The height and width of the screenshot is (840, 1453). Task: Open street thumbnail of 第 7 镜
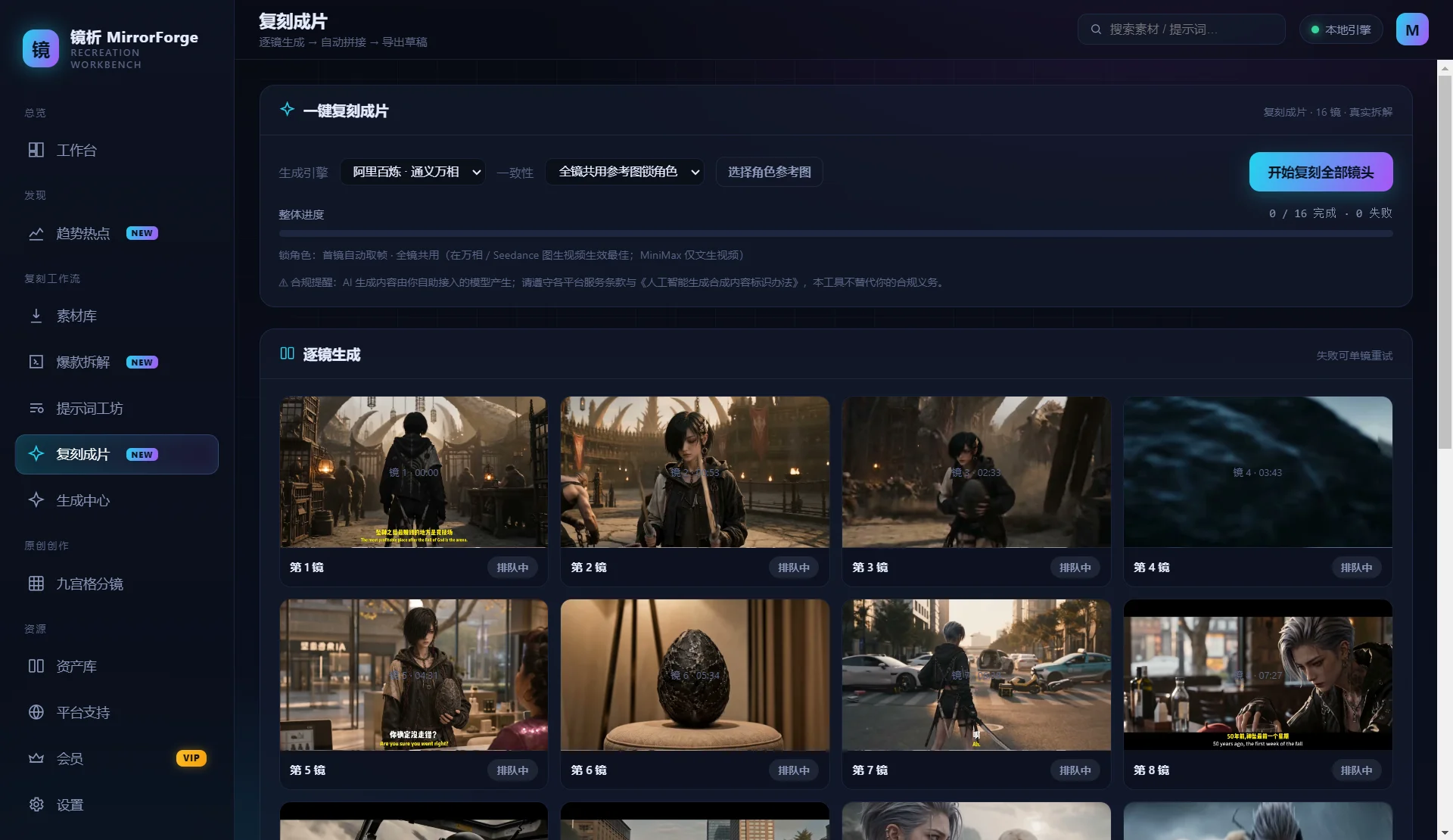pyautogui.click(x=976, y=674)
